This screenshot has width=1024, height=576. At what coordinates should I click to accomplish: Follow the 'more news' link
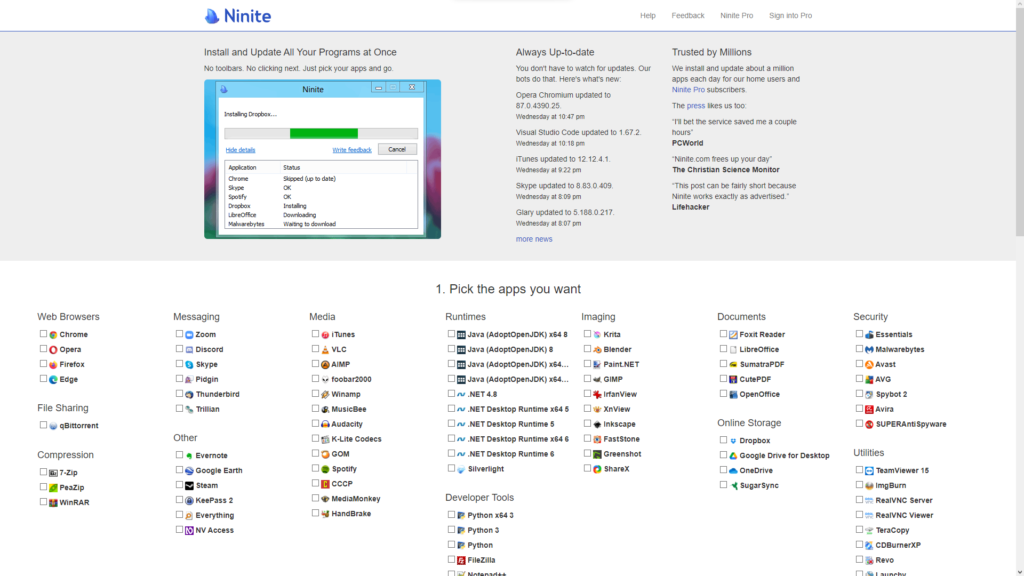tap(534, 239)
